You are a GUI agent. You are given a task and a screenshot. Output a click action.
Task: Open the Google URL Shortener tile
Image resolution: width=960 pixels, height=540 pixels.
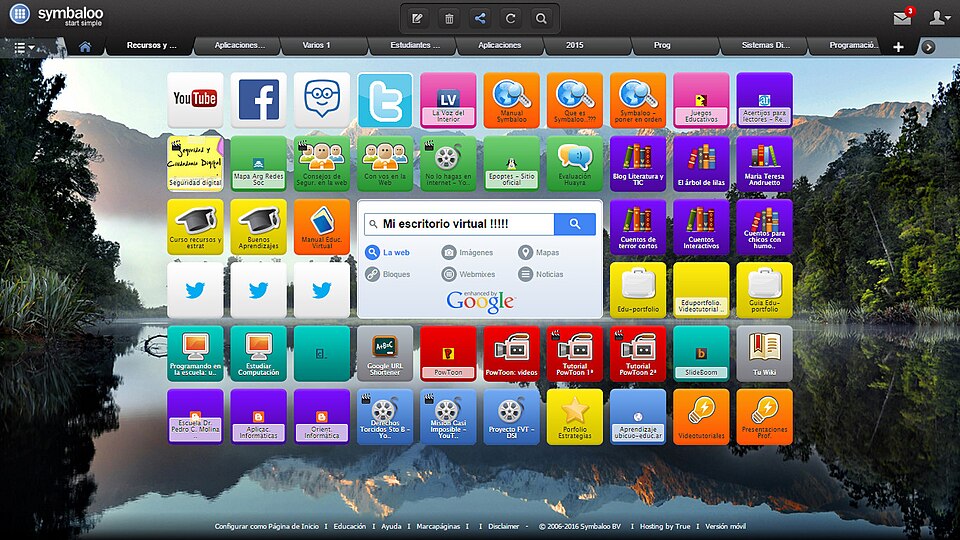point(385,353)
